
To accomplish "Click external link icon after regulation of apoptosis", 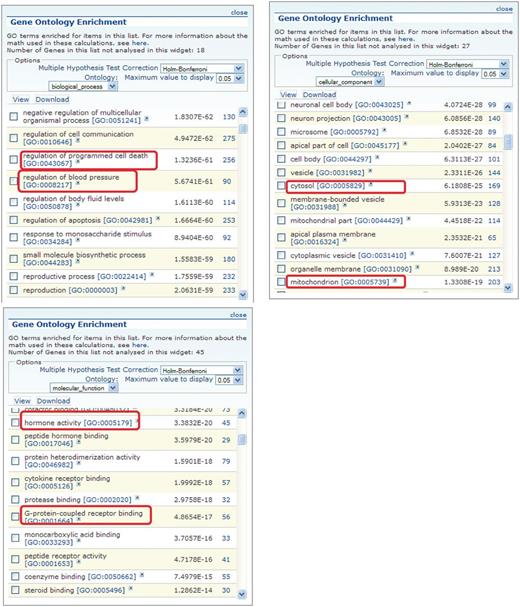I will [158, 219].
